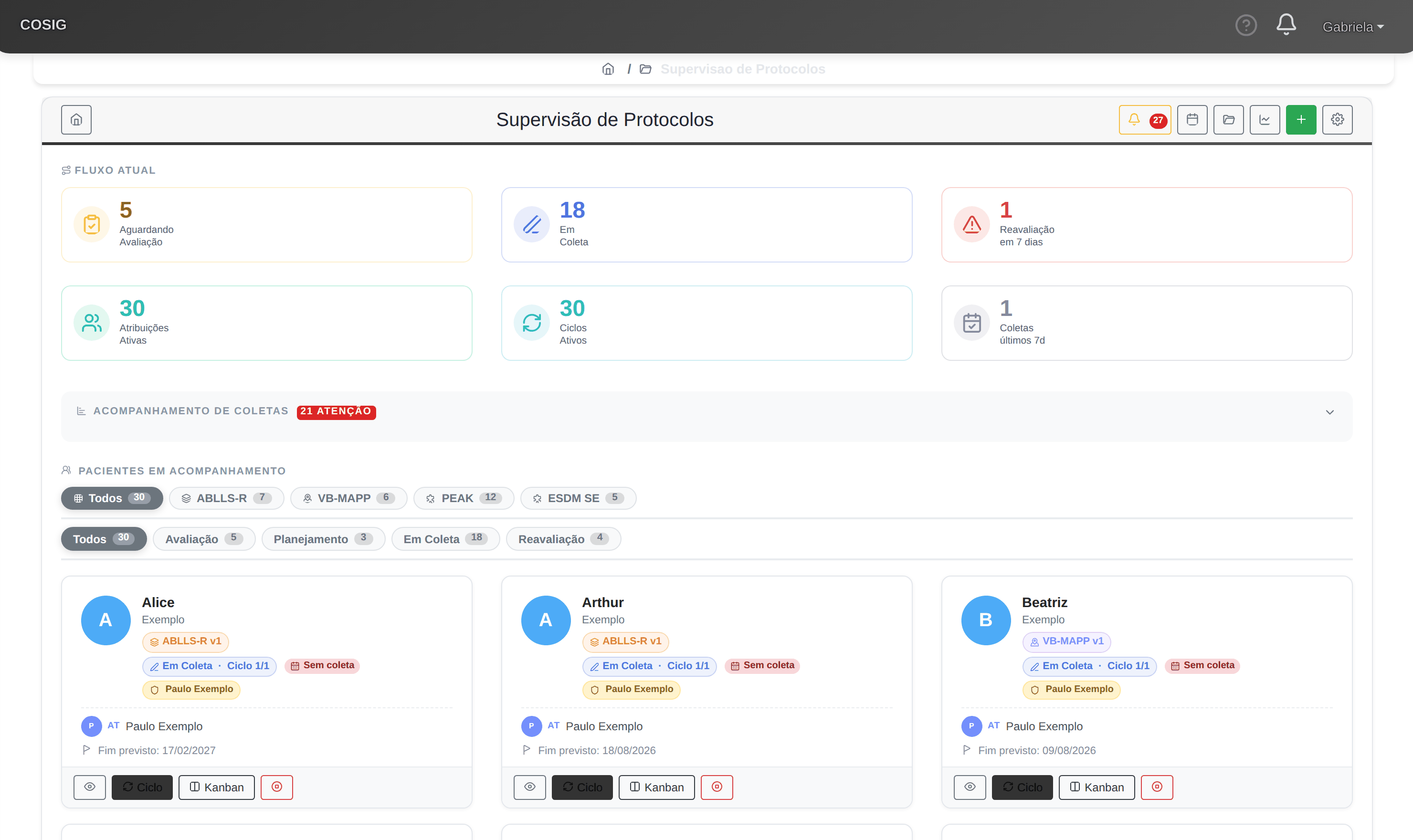Click red target button on Arthur card
This screenshot has width=1413, height=840.
click(x=717, y=787)
